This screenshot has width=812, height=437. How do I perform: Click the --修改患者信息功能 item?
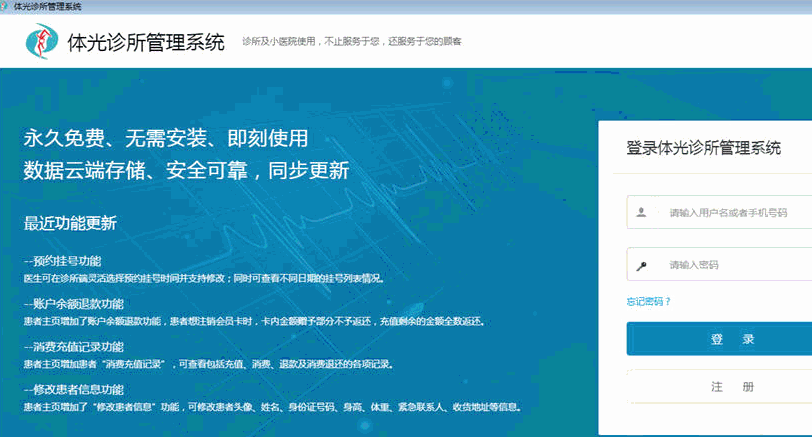point(74,389)
